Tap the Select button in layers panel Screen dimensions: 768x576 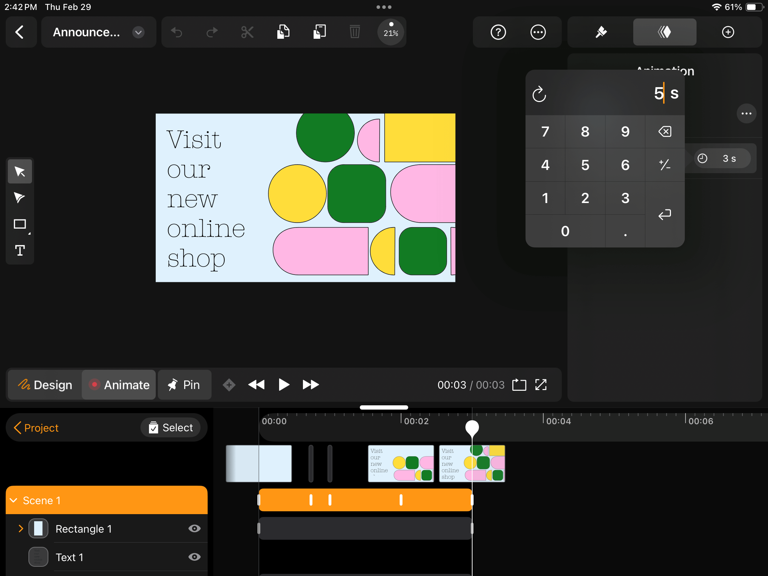170,428
